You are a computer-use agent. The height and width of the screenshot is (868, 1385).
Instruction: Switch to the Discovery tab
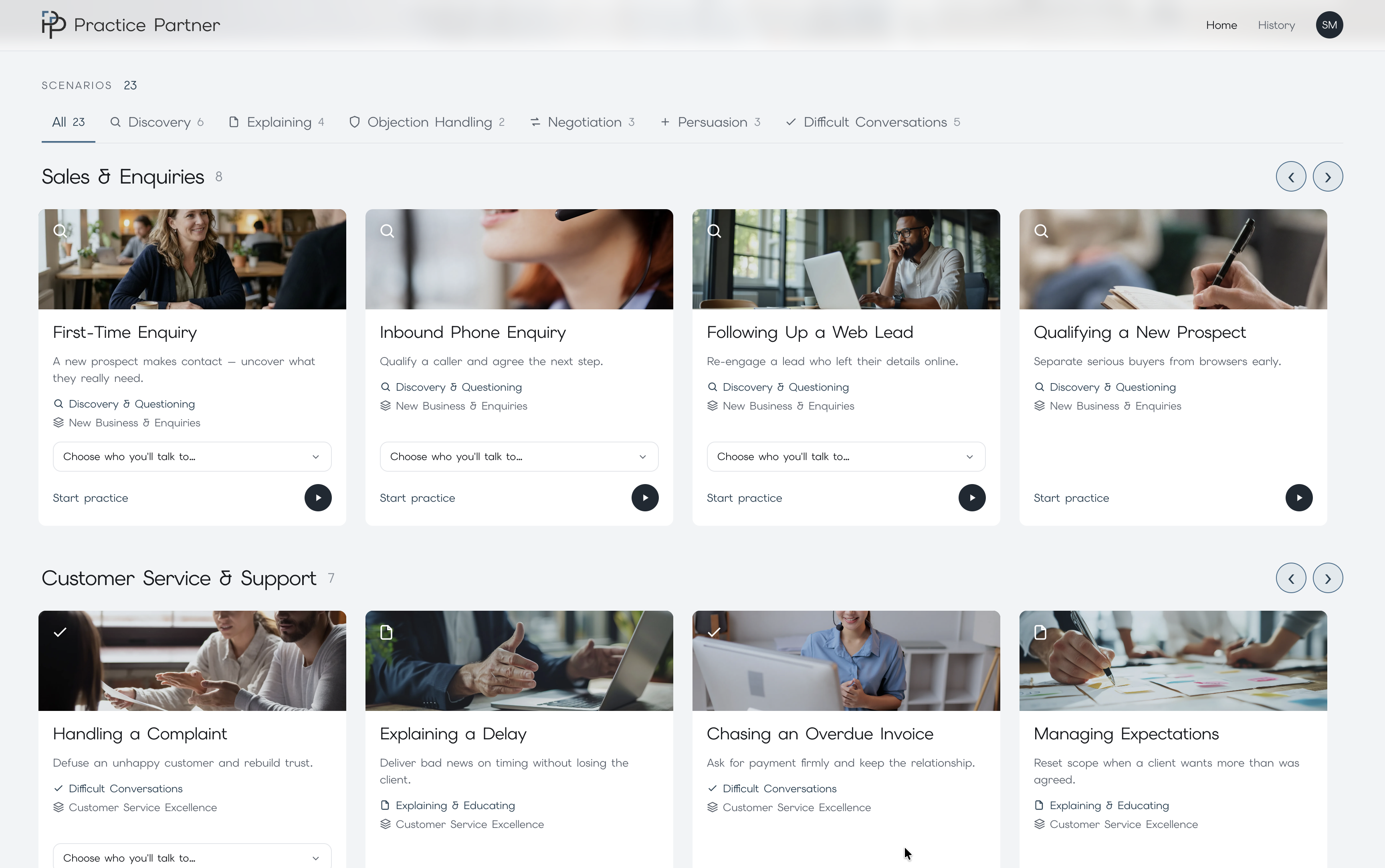pos(157,122)
